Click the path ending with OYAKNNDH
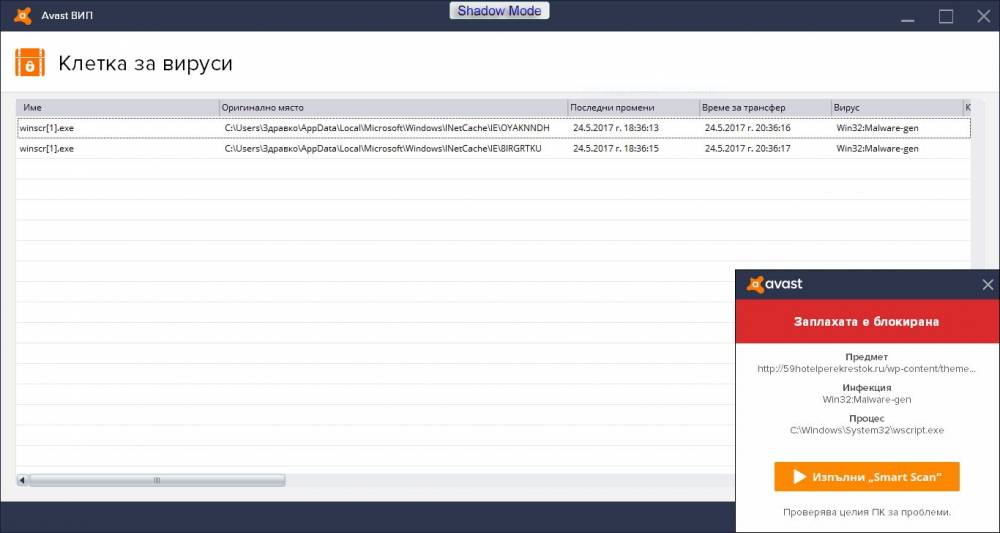Image resolution: width=1000 pixels, height=533 pixels. point(387,128)
